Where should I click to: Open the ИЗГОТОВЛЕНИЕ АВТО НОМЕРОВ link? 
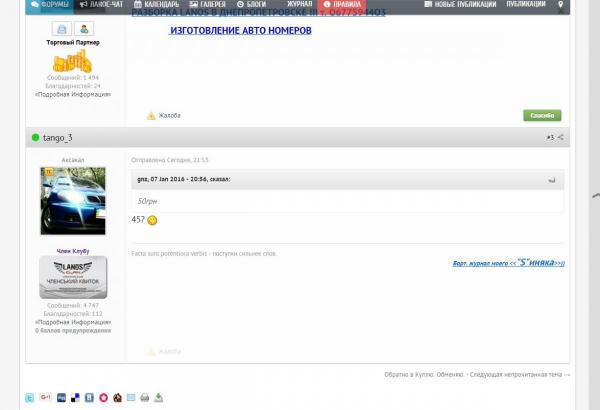(x=240, y=31)
